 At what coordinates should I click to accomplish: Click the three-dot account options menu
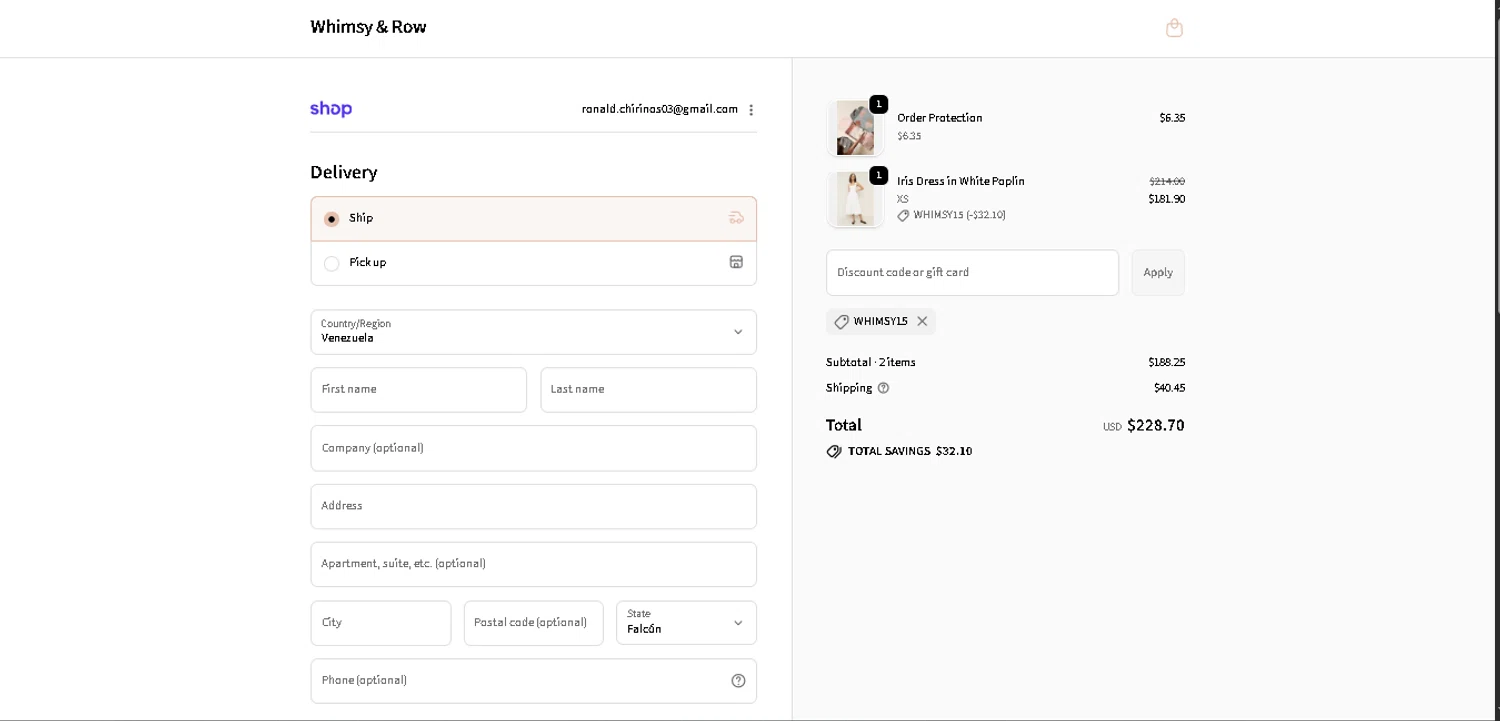click(x=751, y=110)
